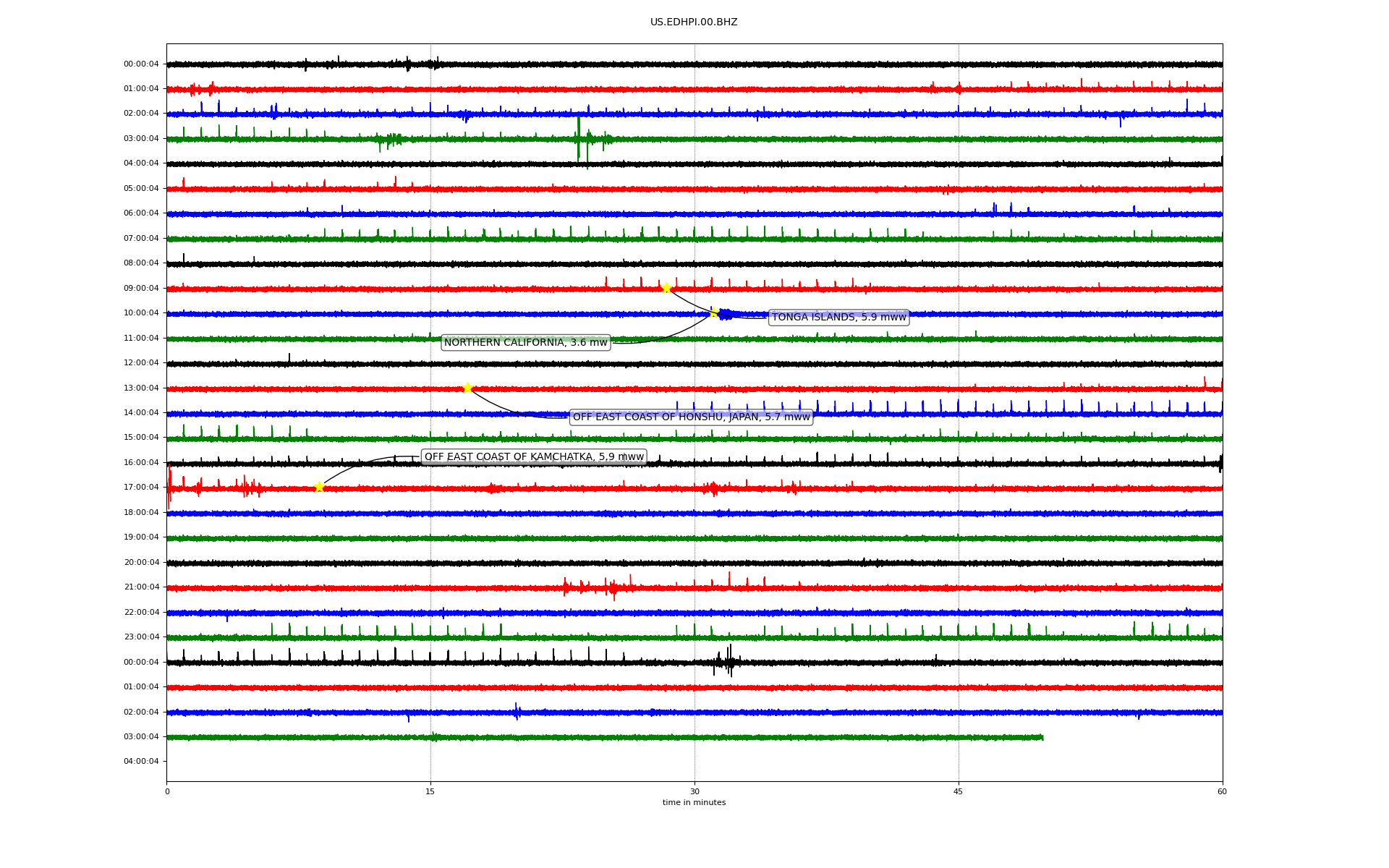The height and width of the screenshot is (868, 1389).
Task: Click the Northern California event star marker
Action: [713, 312]
